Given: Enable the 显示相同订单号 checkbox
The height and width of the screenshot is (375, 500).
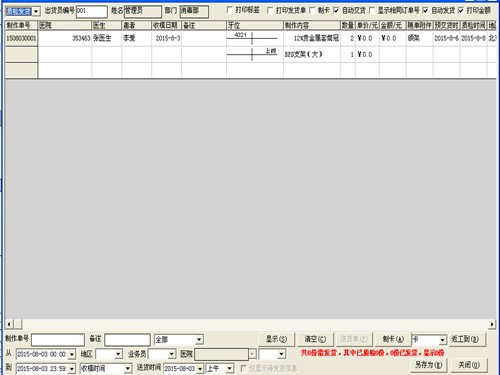Looking at the screenshot, I should tap(372, 11).
